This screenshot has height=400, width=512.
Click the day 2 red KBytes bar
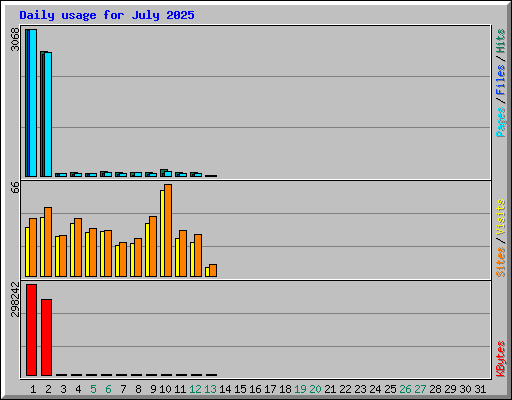pos(46,337)
